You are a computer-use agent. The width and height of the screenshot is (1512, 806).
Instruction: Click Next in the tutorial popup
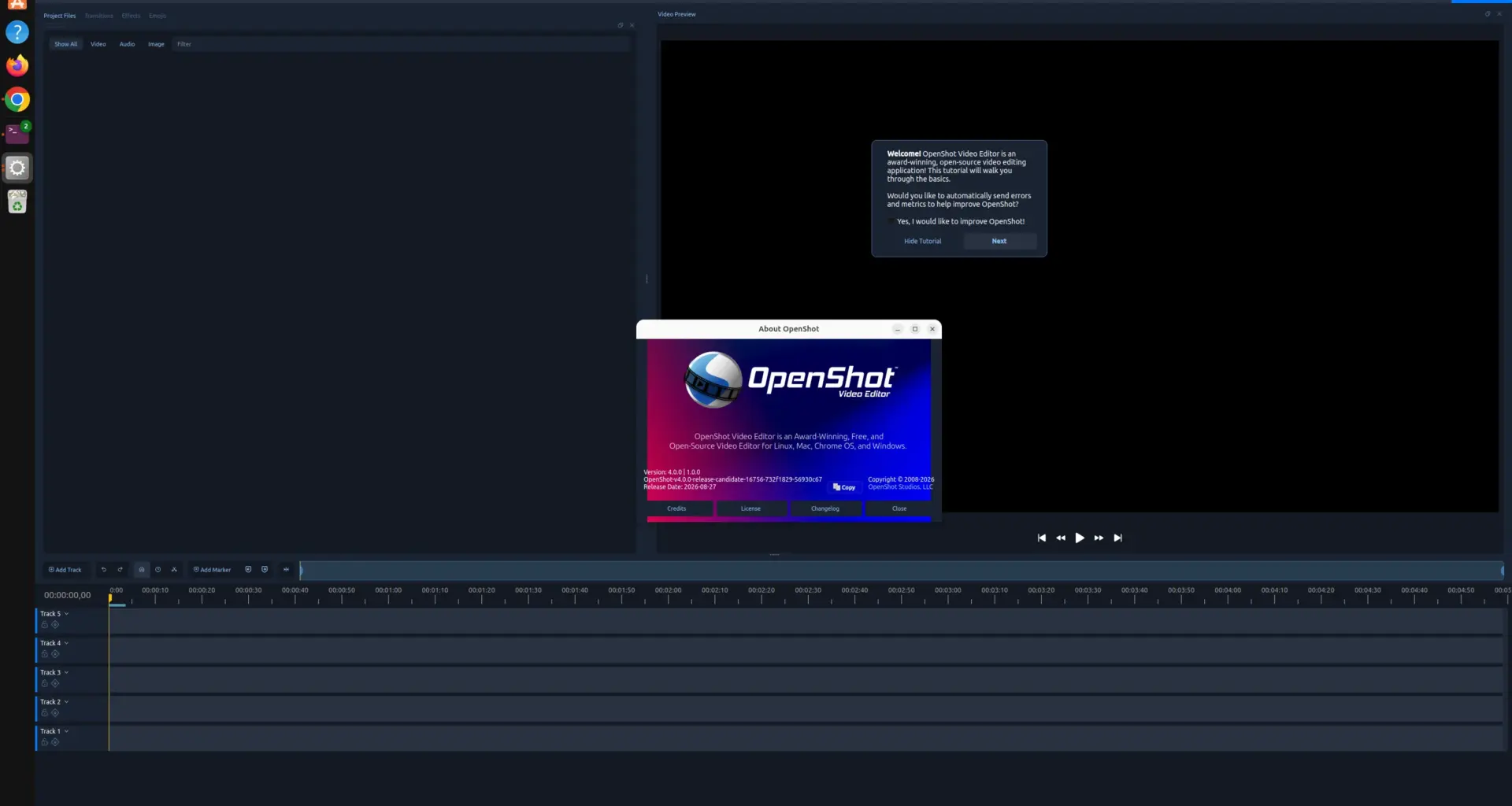(999, 241)
